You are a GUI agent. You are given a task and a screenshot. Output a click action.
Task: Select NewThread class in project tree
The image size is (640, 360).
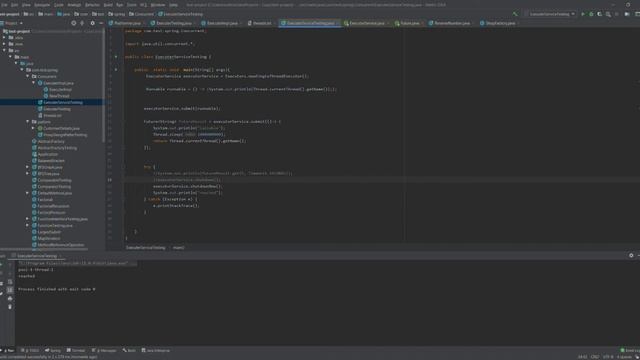pyautogui.click(x=59, y=96)
